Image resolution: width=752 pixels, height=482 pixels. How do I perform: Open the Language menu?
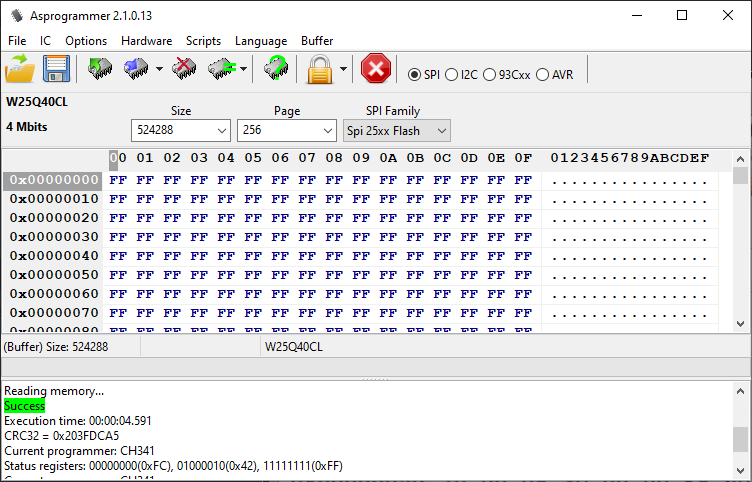[261, 41]
